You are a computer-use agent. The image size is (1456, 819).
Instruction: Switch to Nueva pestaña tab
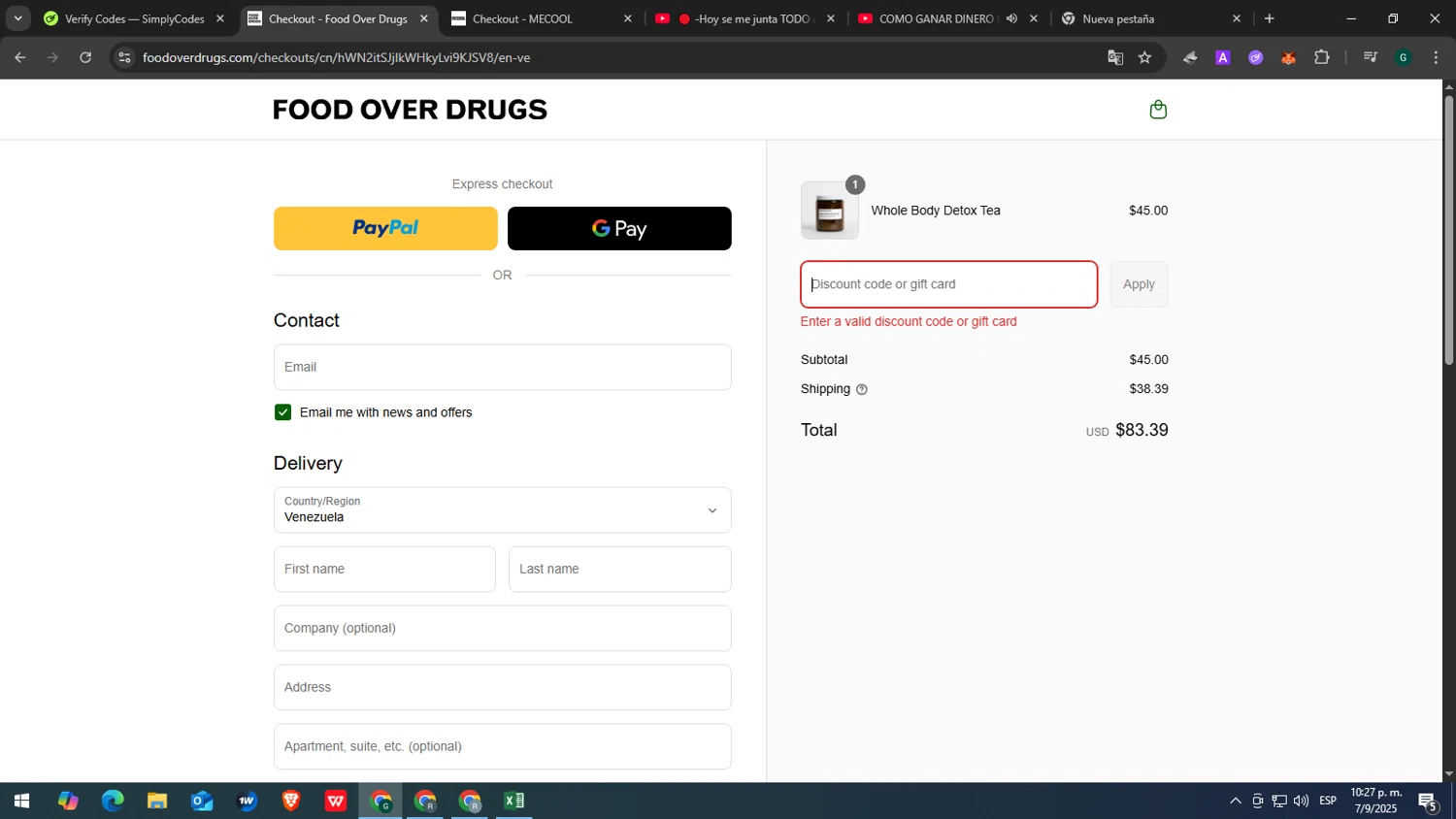click(1151, 18)
